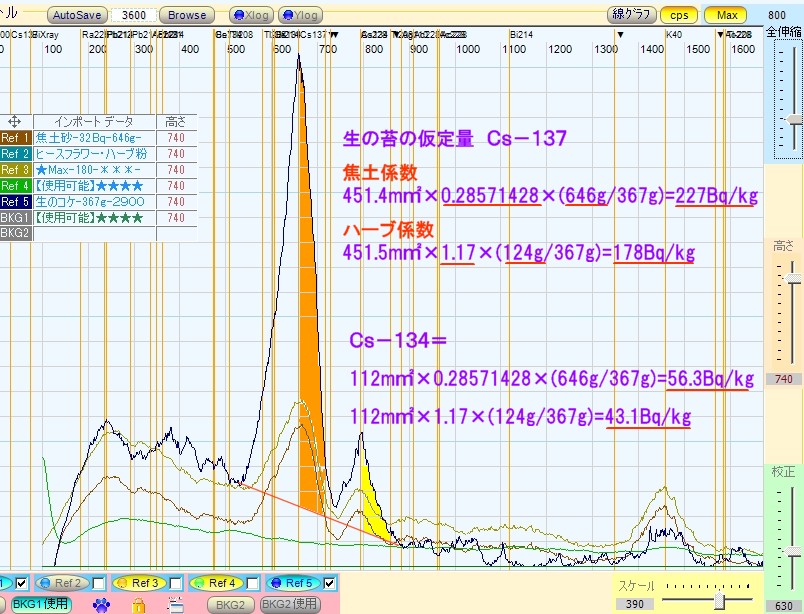Enable the Ref 3 checkbox

coord(176,583)
